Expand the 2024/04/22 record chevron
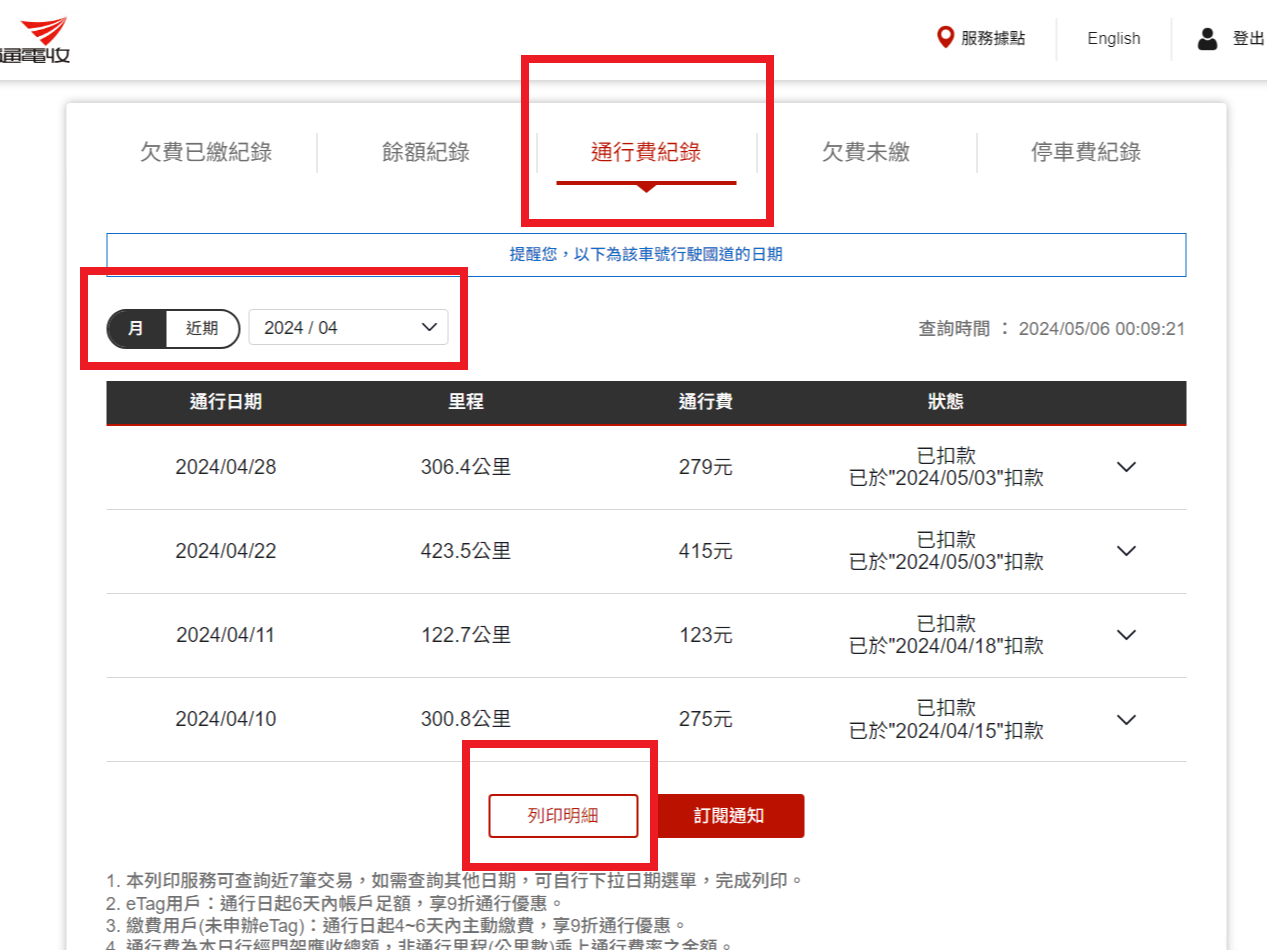Viewport: 1267px width, 950px height. pyautogui.click(x=1126, y=551)
